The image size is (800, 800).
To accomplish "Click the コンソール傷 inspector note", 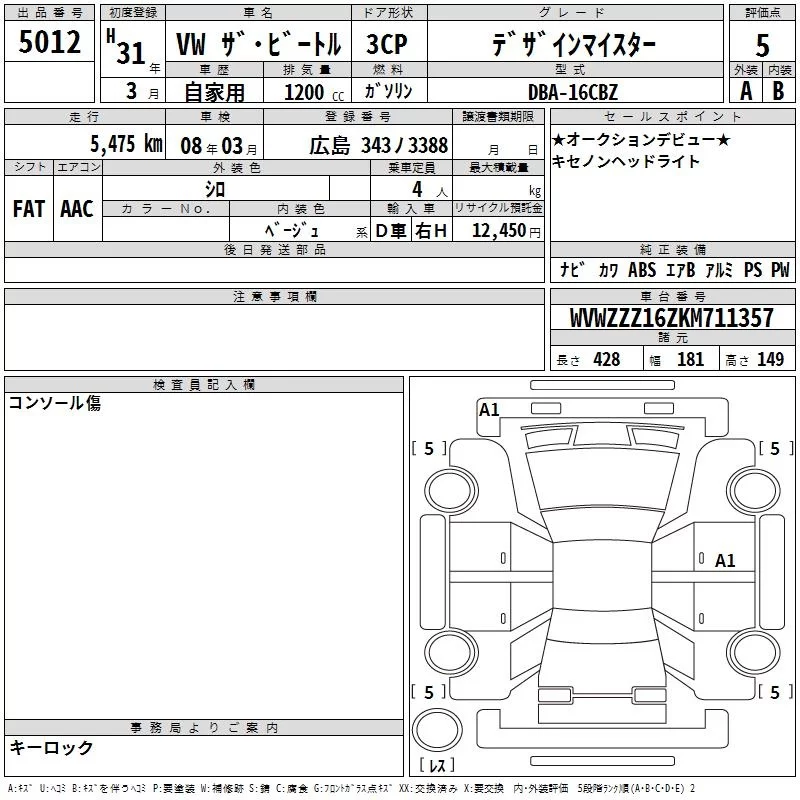I will coord(55,403).
